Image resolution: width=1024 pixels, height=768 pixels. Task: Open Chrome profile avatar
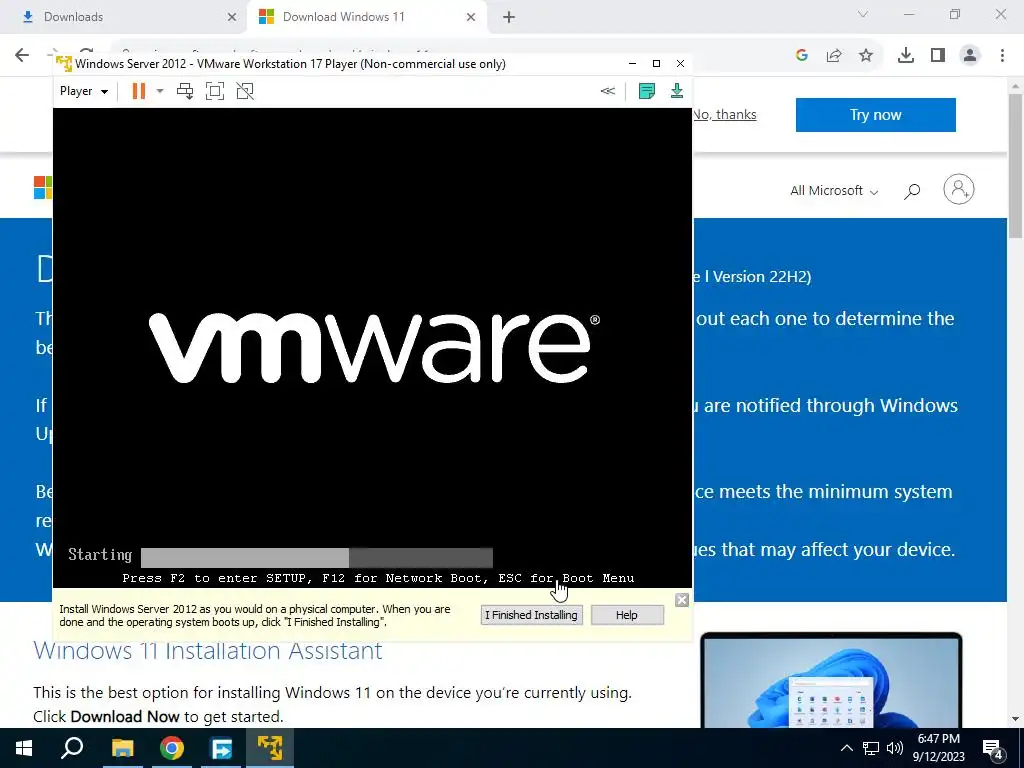tap(970, 56)
